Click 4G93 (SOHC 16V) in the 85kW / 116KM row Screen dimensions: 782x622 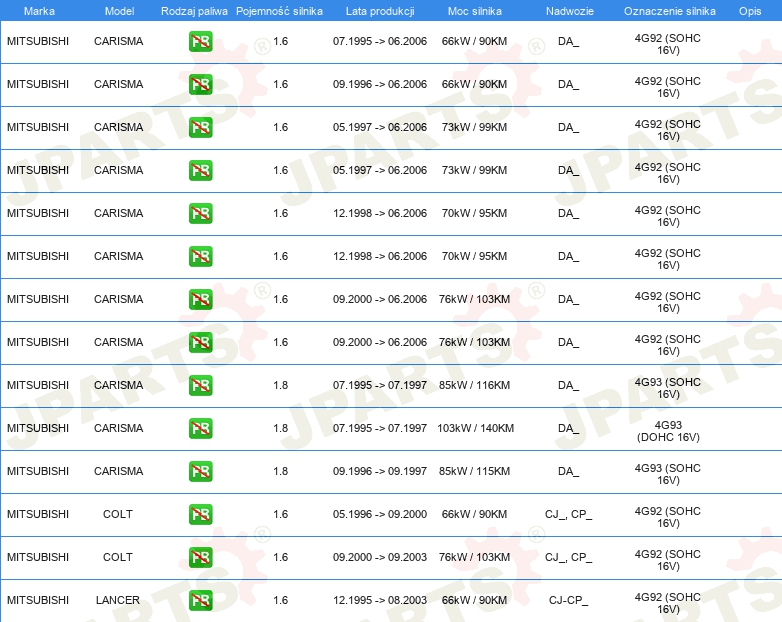pos(668,389)
